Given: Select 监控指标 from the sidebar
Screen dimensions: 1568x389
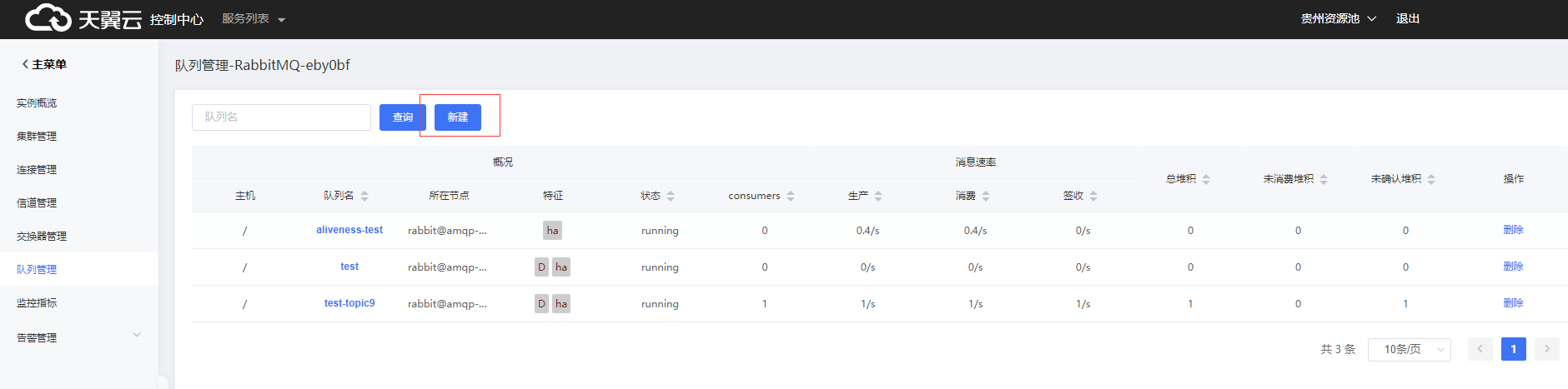Looking at the screenshot, I should 37,302.
